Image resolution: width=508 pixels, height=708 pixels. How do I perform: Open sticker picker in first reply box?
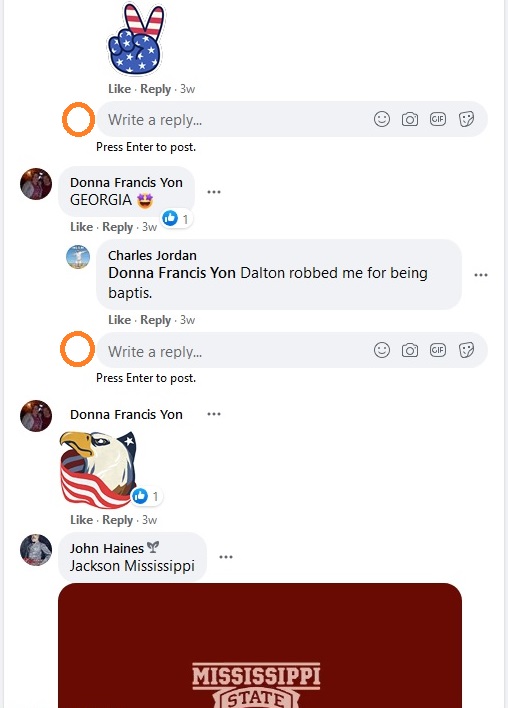466,119
